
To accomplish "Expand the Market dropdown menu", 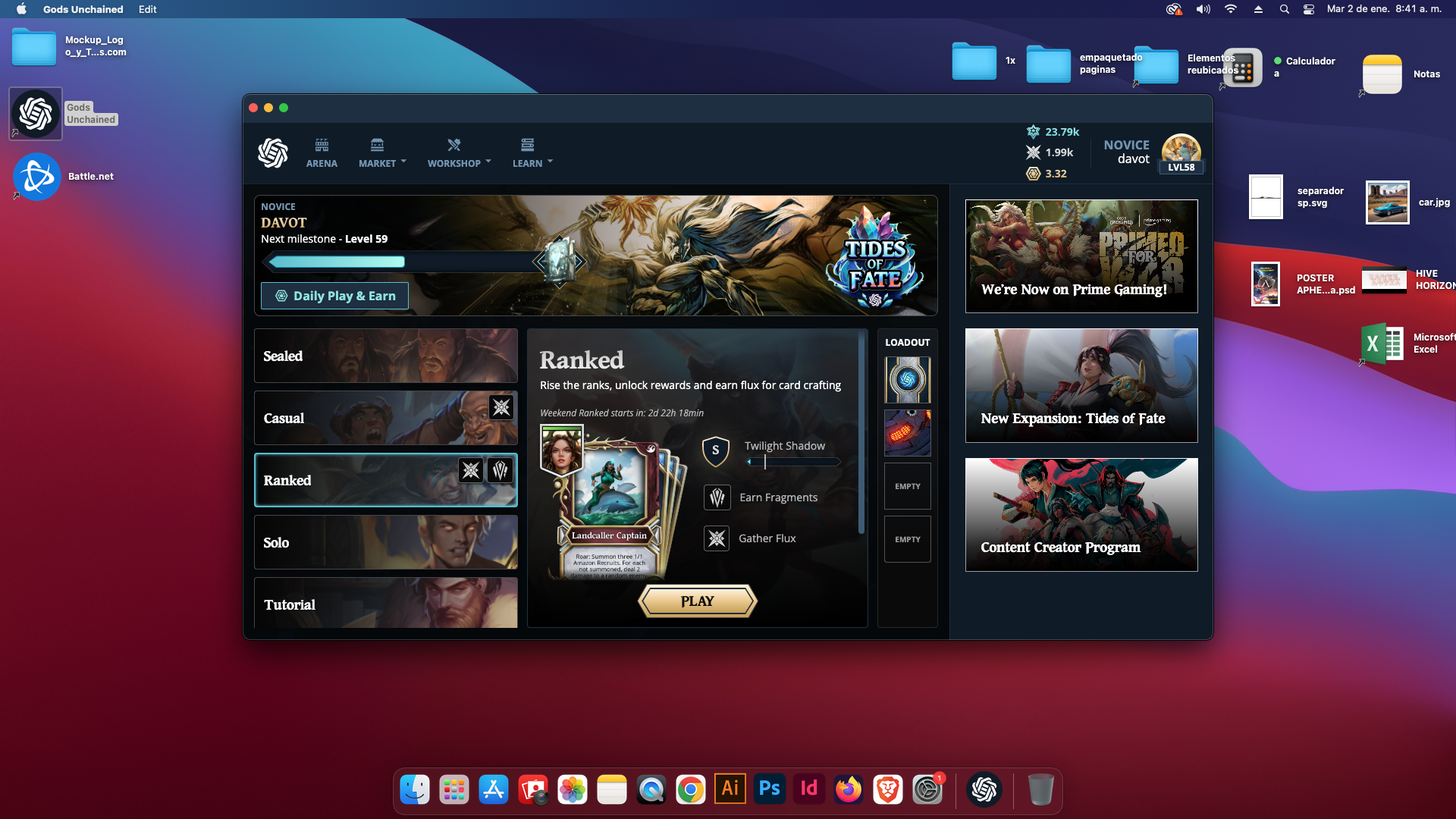I will [x=382, y=152].
